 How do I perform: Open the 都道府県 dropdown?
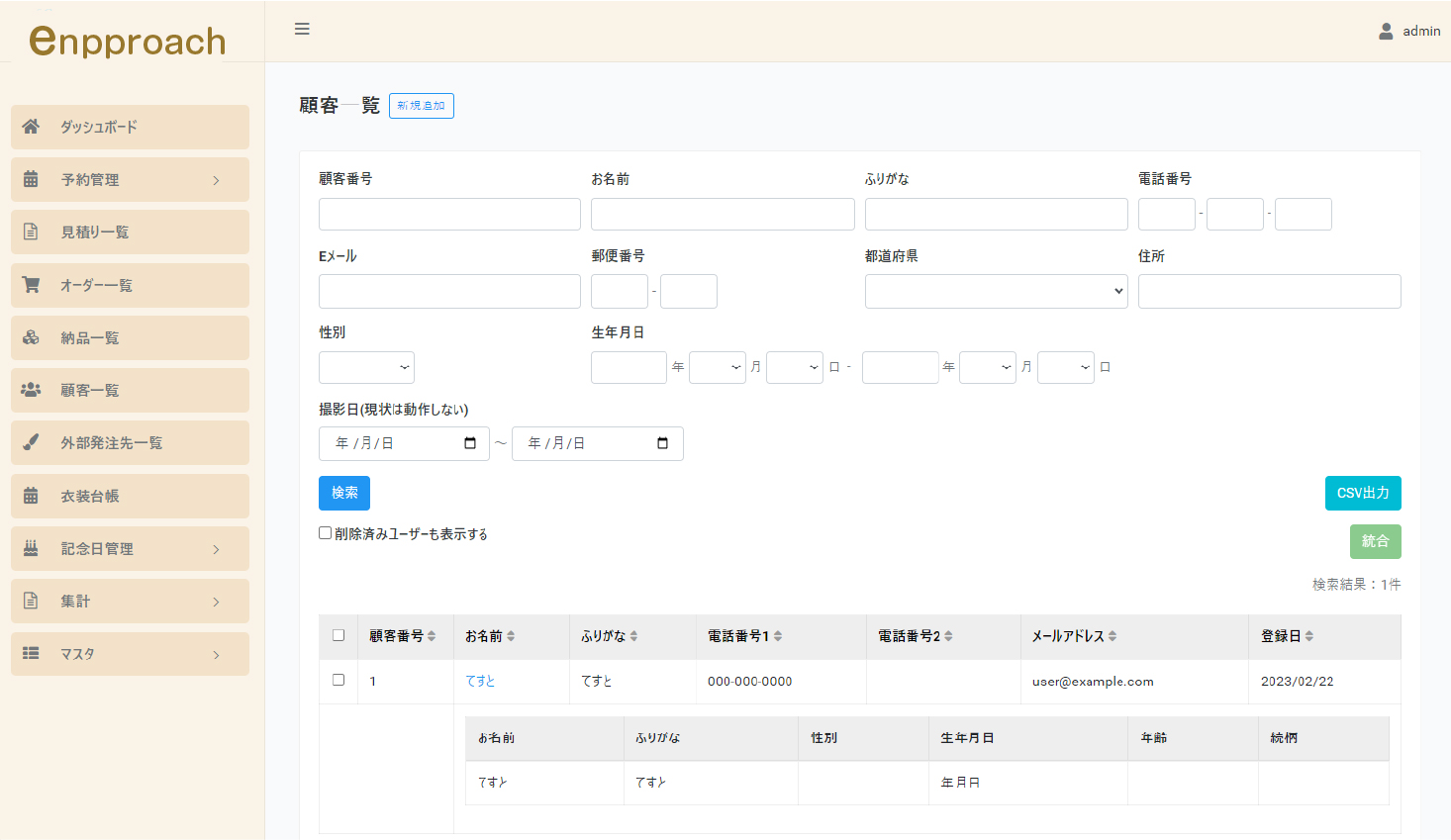click(x=996, y=291)
